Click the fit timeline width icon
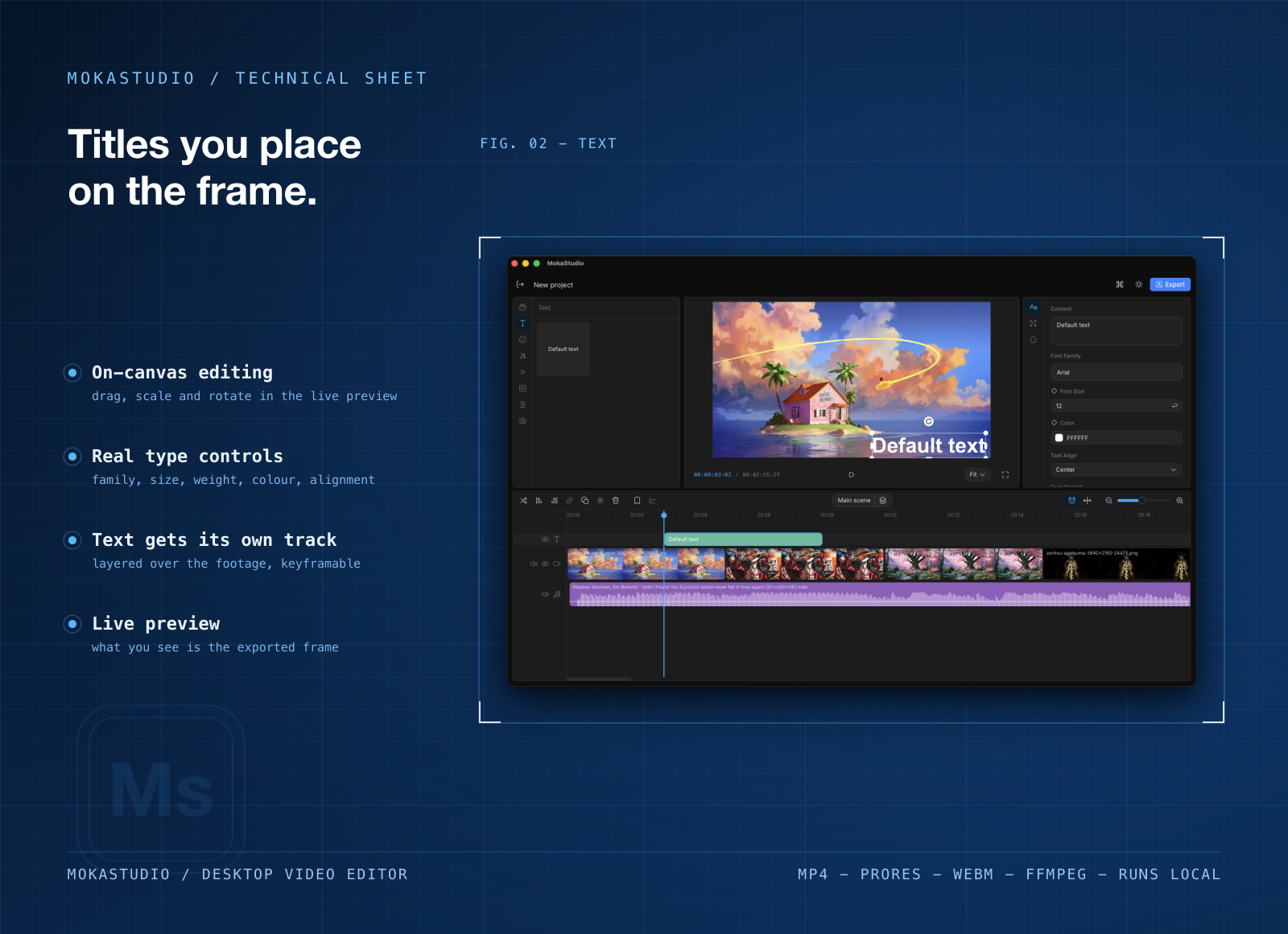 [1087, 500]
